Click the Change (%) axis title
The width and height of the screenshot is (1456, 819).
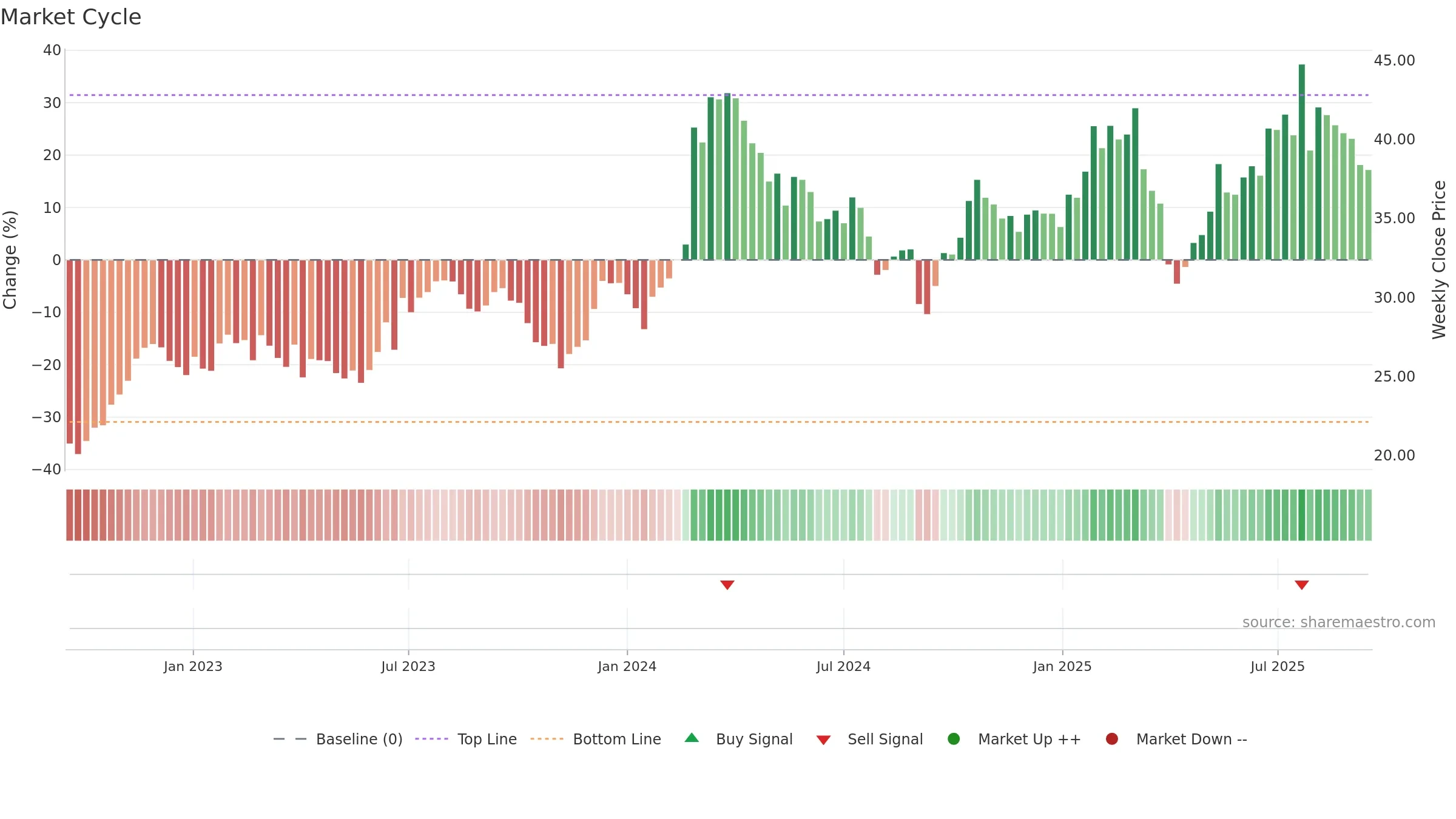(10, 260)
